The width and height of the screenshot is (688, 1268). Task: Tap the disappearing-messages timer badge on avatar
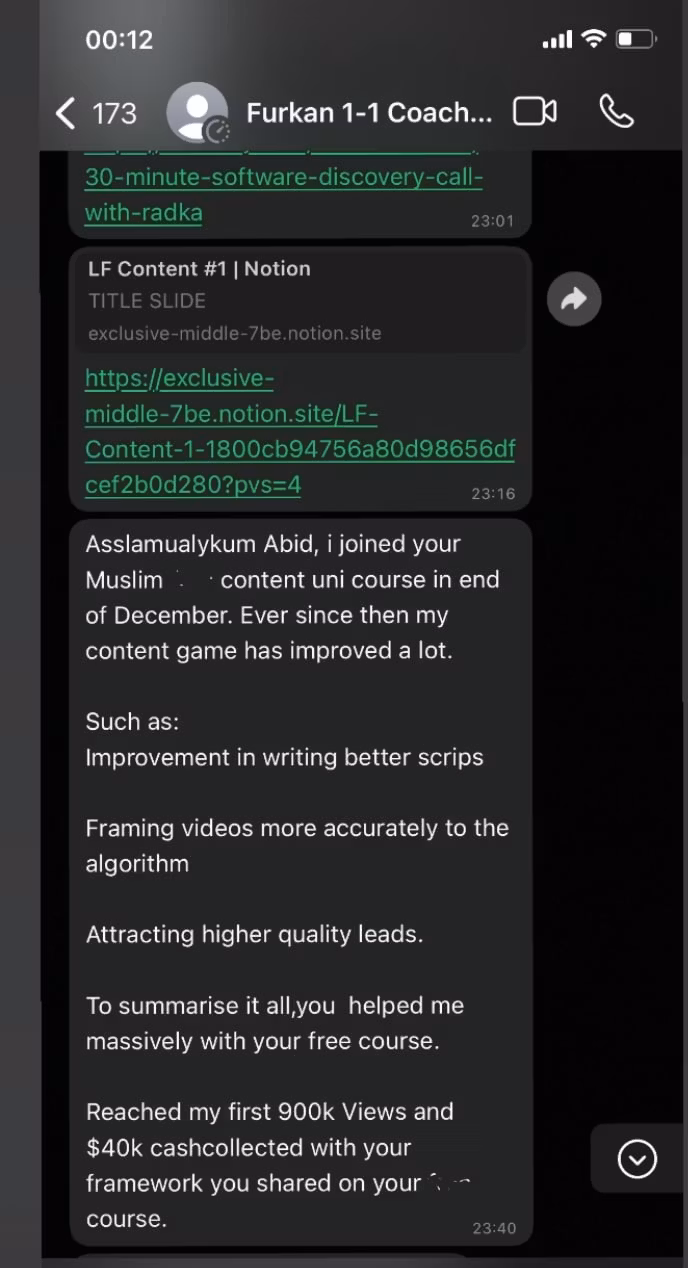[217, 131]
